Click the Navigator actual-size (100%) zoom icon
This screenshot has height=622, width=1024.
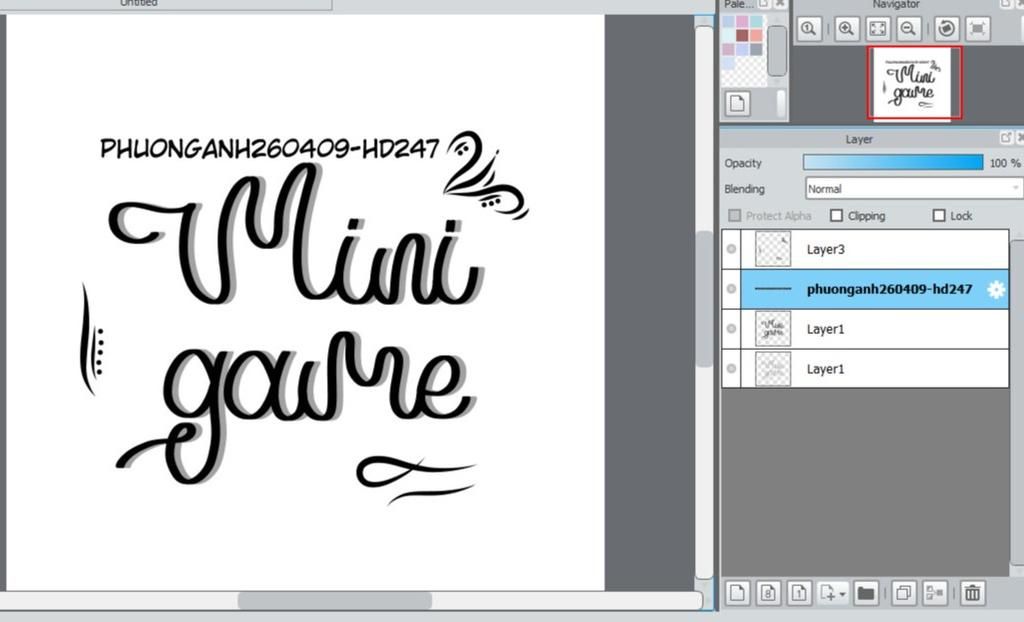808,29
